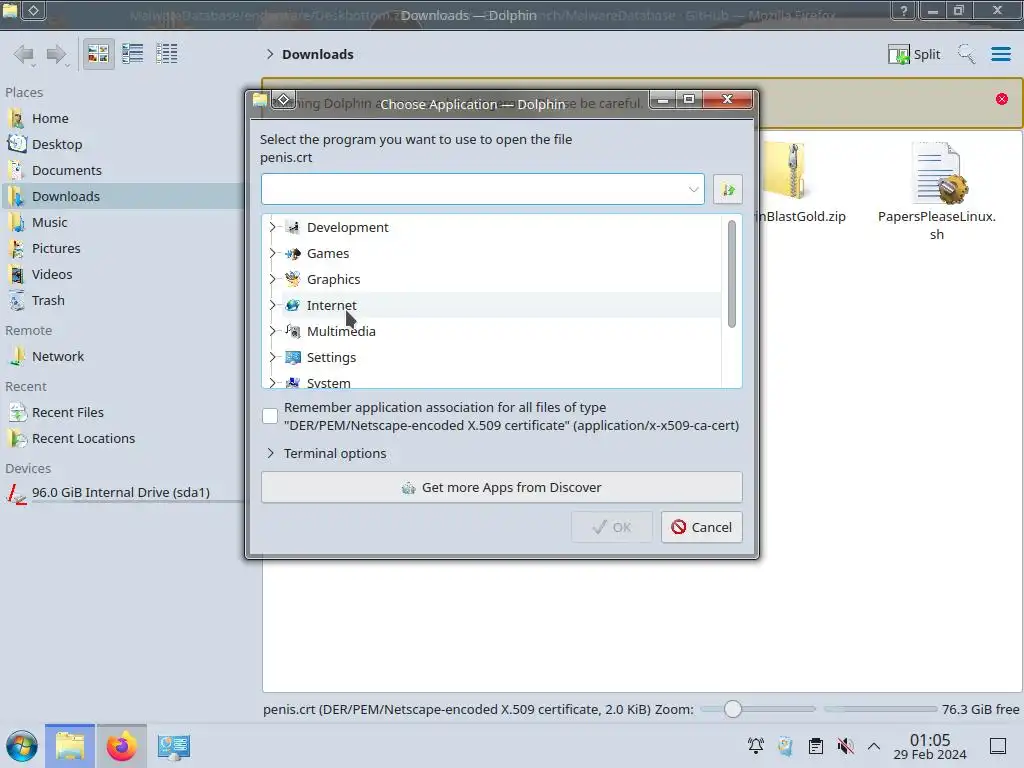Click help button in Dolphin title bar
Image resolution: width=1024 pixels, height=768 pixels.
click(x=903, y=10)
